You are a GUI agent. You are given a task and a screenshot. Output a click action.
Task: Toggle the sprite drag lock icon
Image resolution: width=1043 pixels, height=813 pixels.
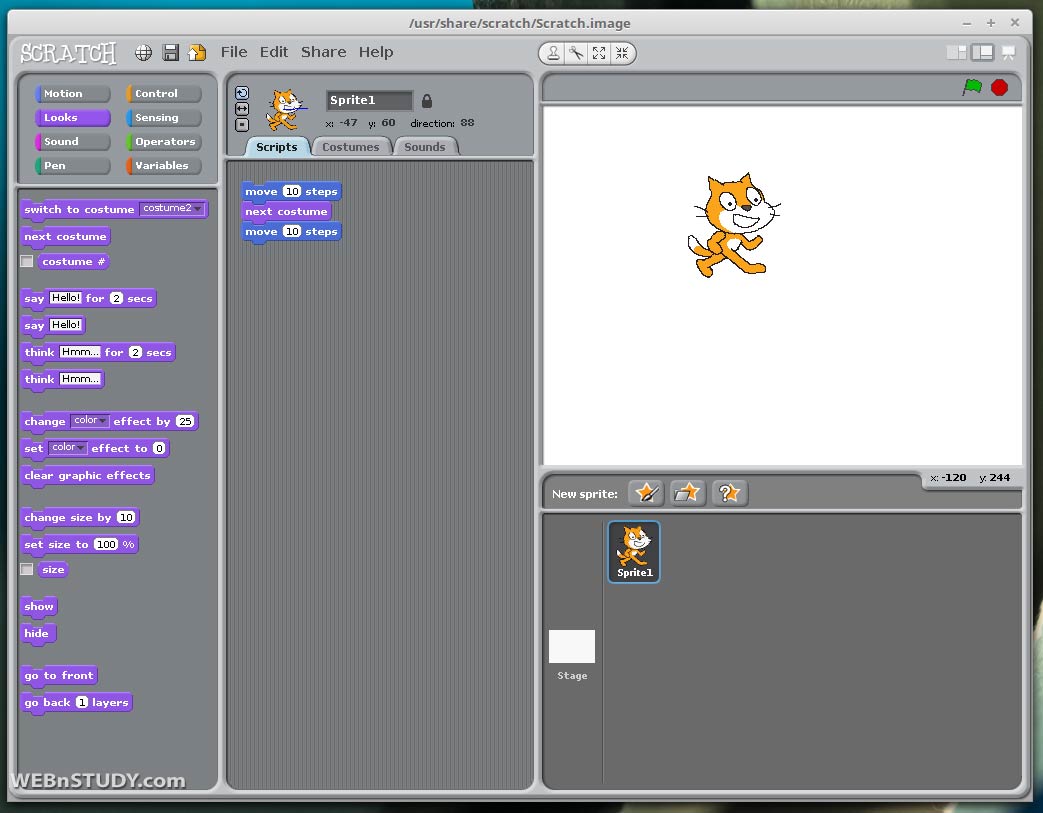[427, 100]
